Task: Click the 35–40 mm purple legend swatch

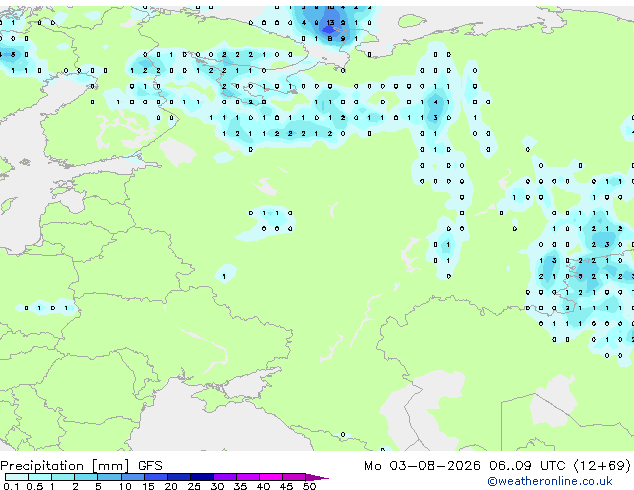Action: click(248, 477)
